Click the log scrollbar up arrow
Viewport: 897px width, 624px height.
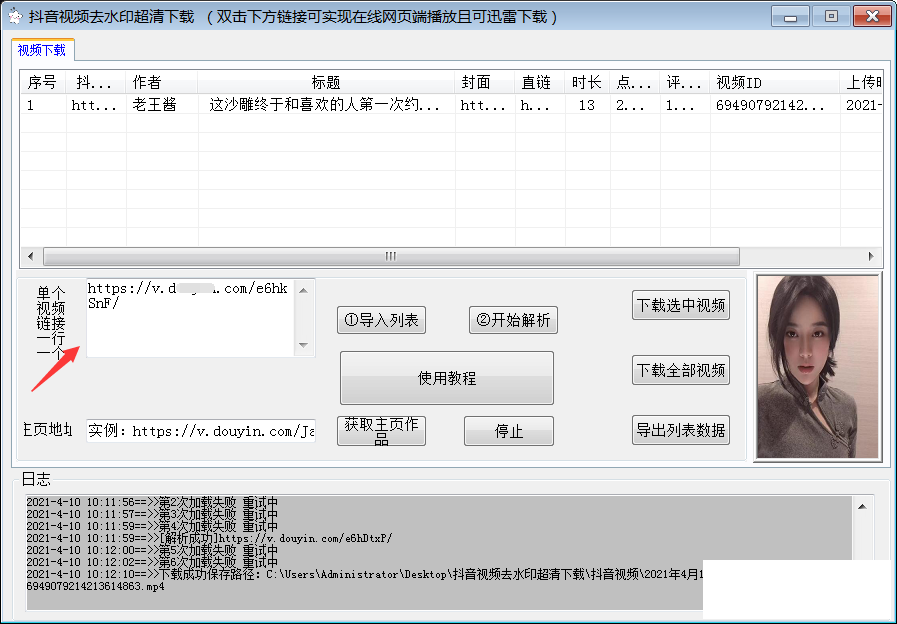862,507
